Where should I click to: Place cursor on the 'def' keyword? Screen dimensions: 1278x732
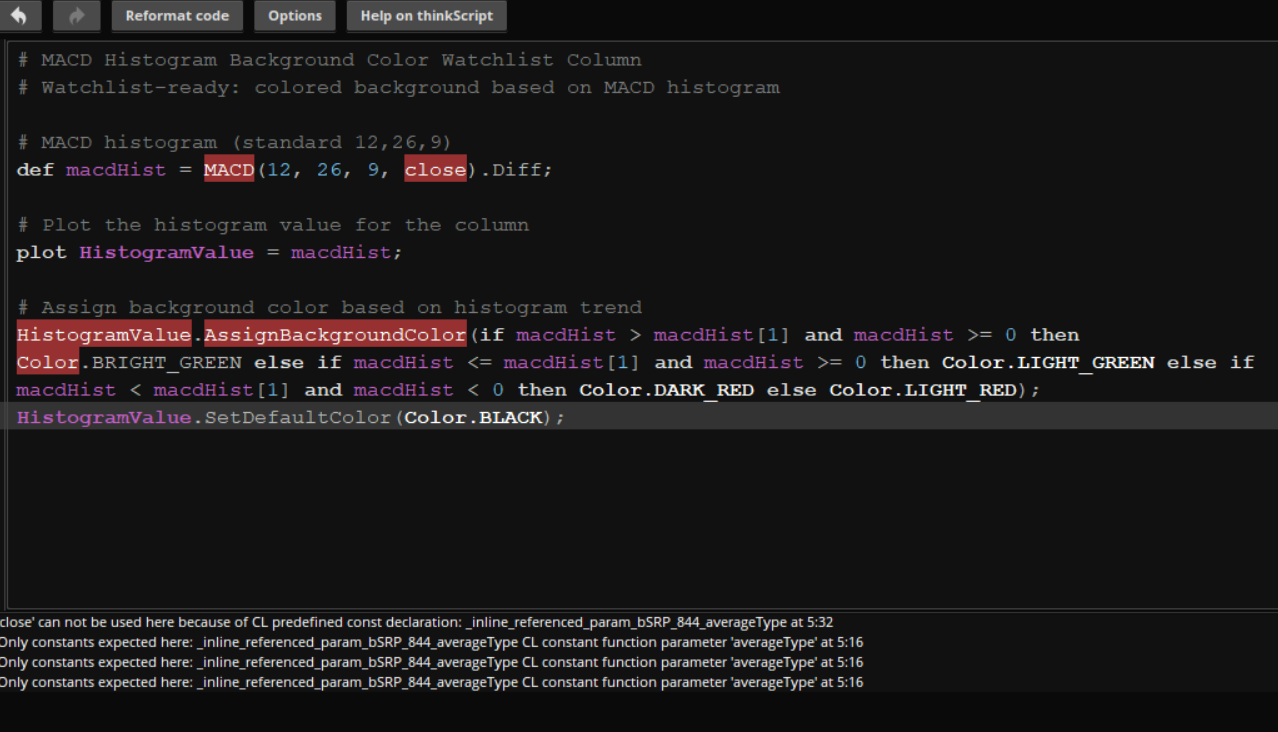tap(35, 170)
